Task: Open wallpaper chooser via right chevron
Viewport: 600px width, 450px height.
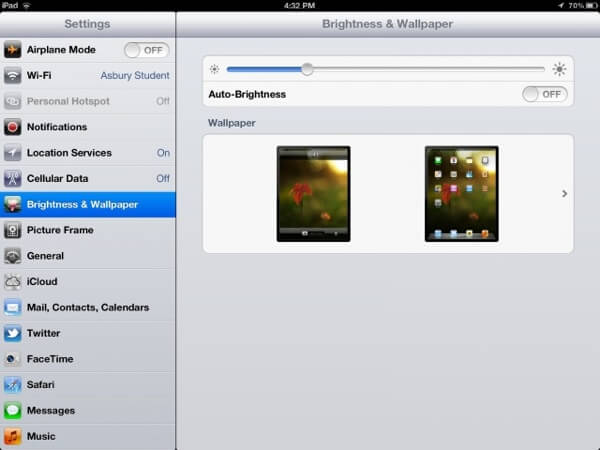Action: coord(564,194)
